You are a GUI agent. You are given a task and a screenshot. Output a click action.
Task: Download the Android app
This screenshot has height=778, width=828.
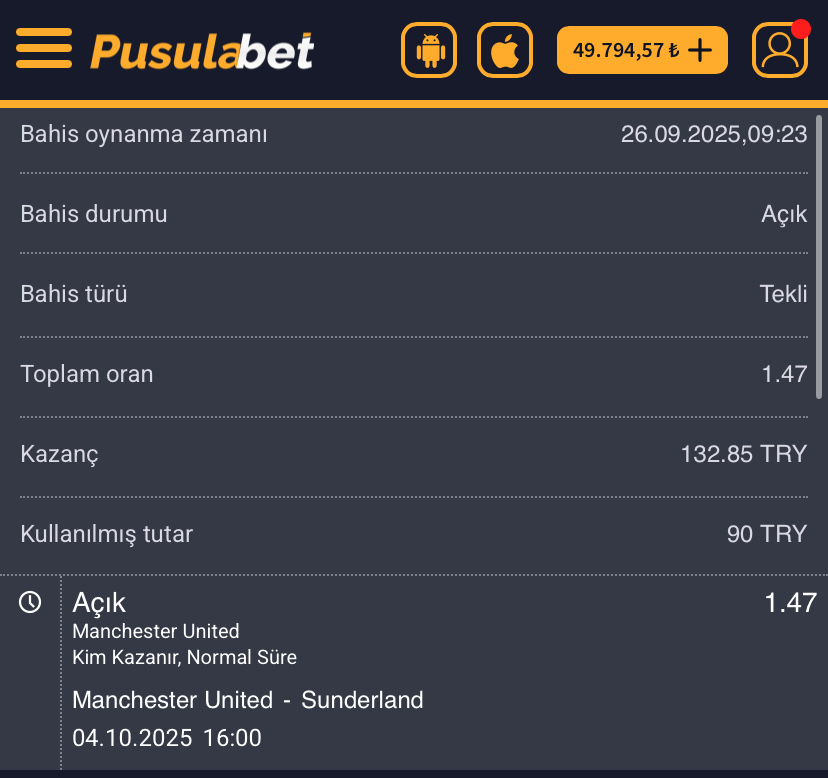[x=431, y=50]
